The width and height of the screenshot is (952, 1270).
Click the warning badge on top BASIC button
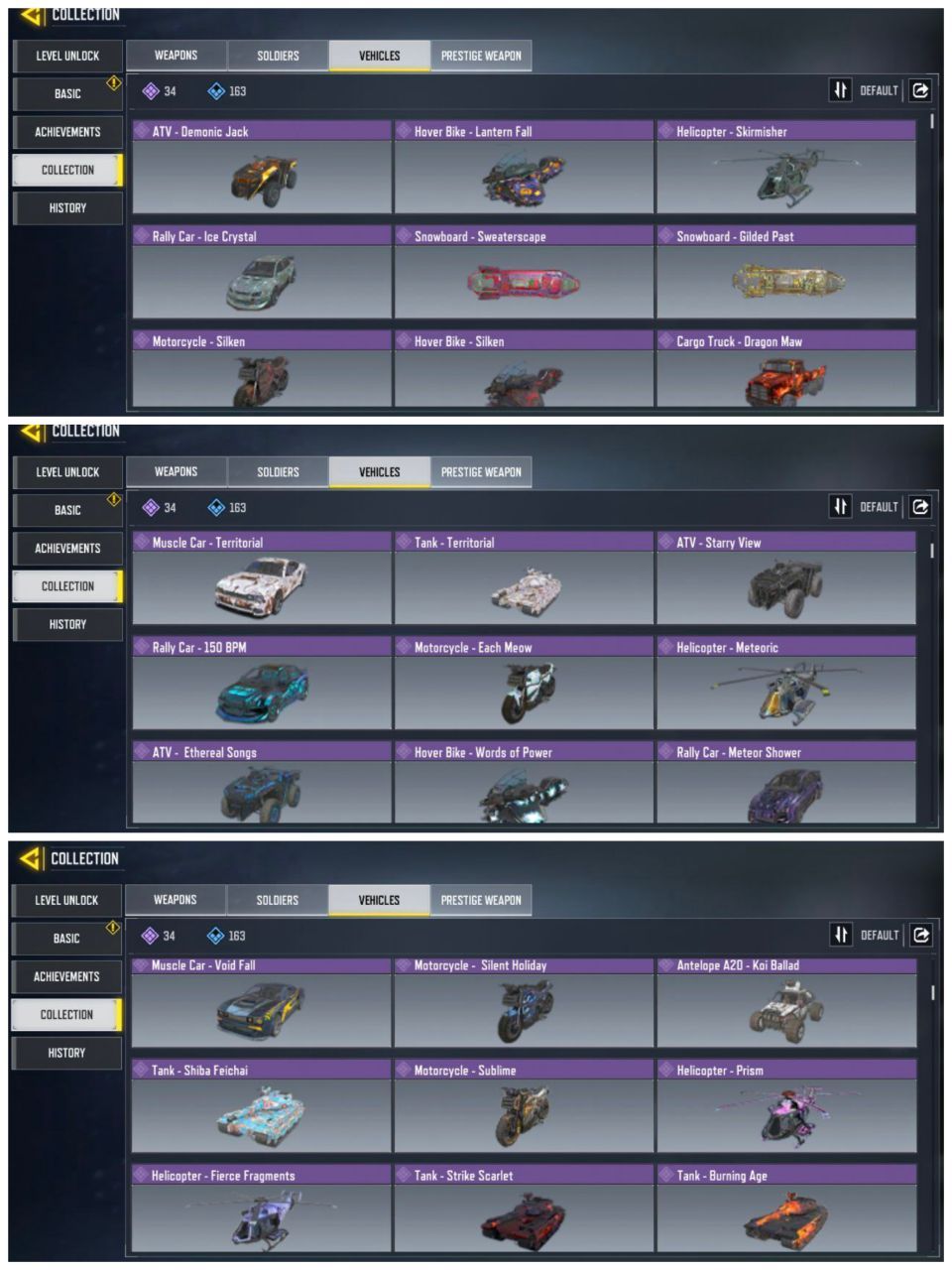tap(114, 83)
